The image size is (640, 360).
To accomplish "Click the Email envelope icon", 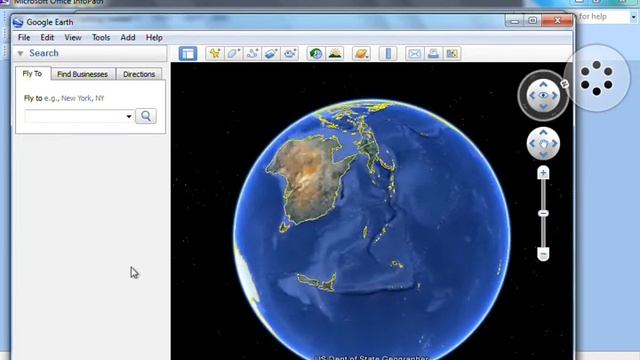I will [414, 53].
